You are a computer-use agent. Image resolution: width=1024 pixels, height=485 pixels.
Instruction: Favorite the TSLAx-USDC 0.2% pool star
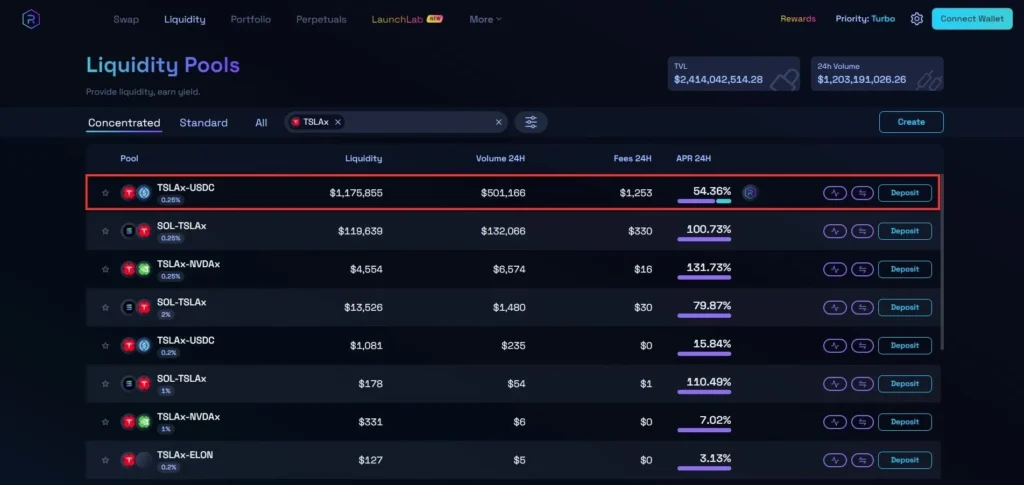[105, 345]
